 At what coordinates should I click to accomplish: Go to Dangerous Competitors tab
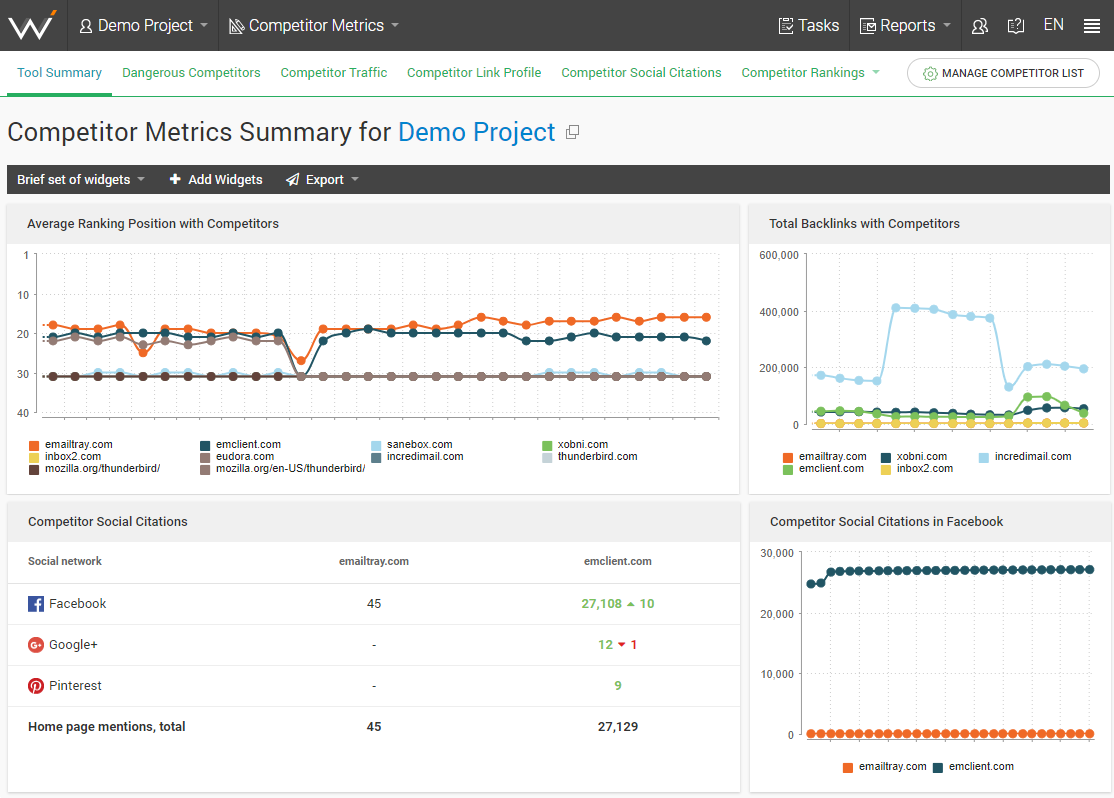click(191, 72)
